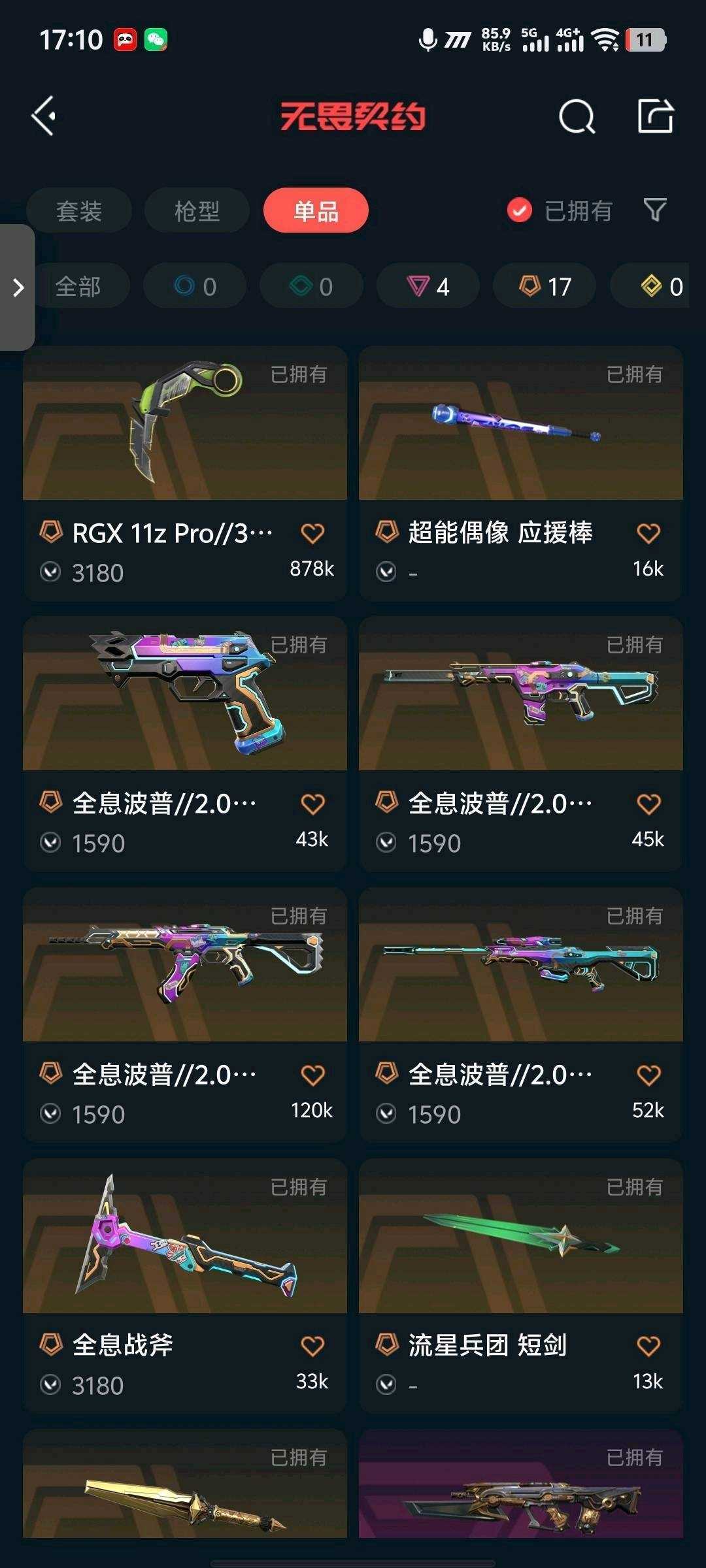Tap the share icon at top right
Viewport: 706px width, 1568px height.
(656, 116)
